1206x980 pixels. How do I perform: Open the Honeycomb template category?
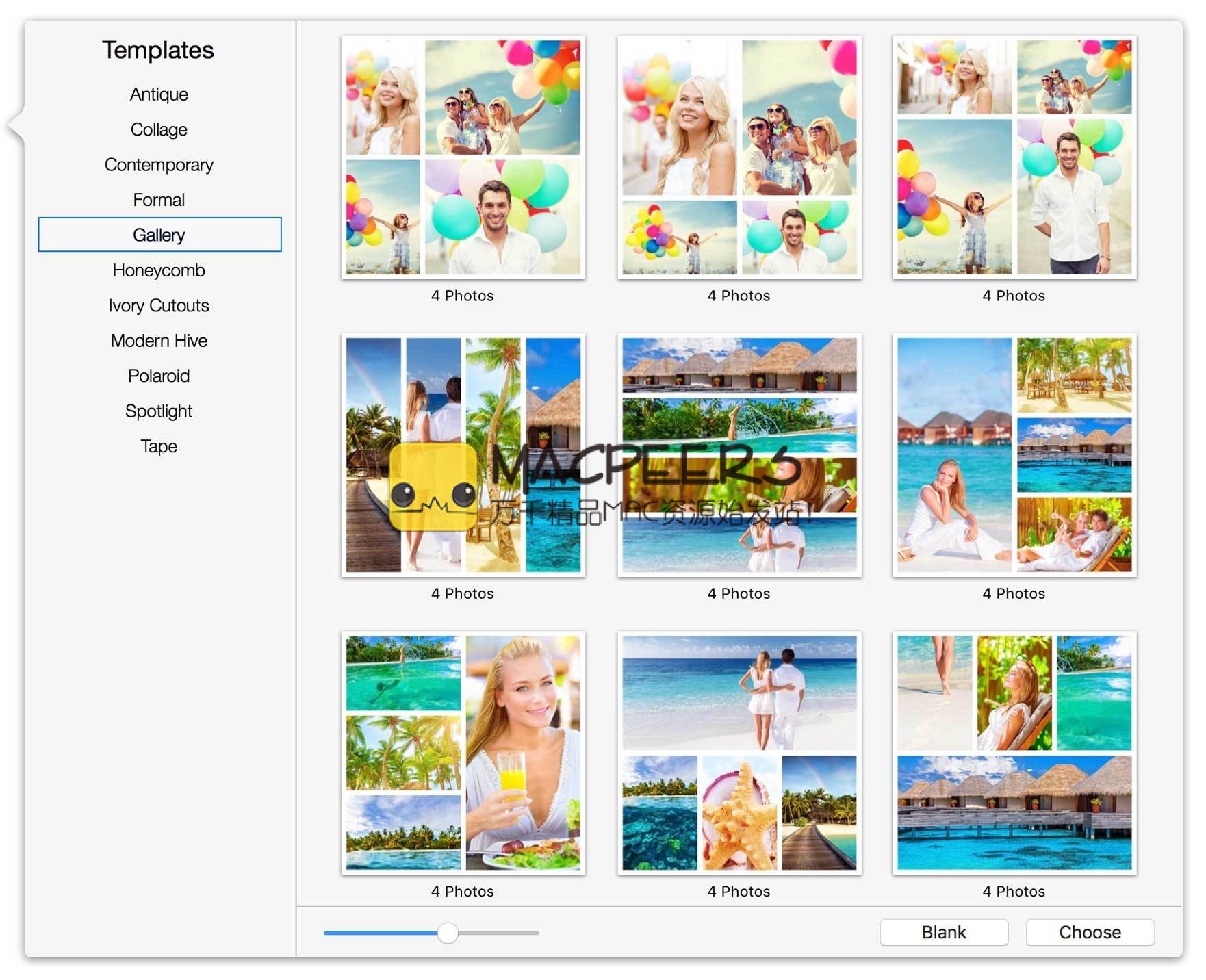point(159,270)
